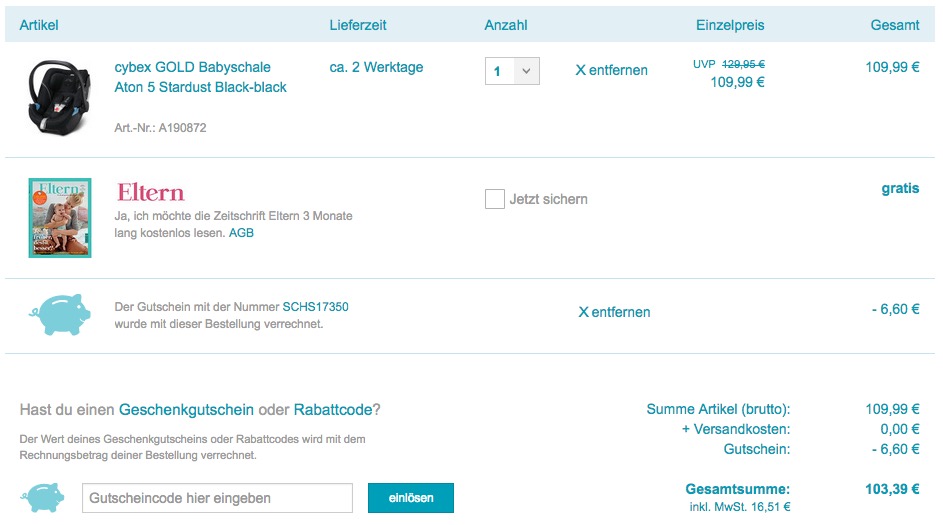943x525 pixels.
Task: Open the Anzahl quantity dropdown
Action: pos(512,71)
